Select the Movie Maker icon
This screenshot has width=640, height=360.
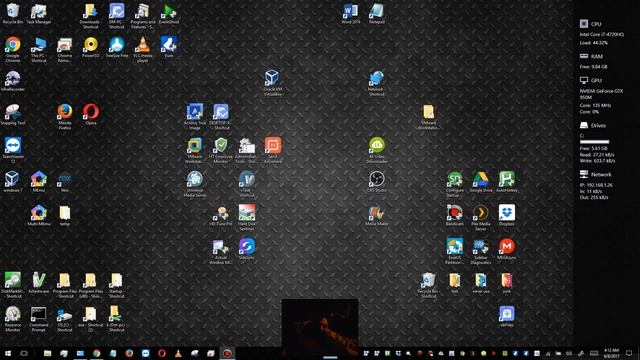tap(376, 216)
